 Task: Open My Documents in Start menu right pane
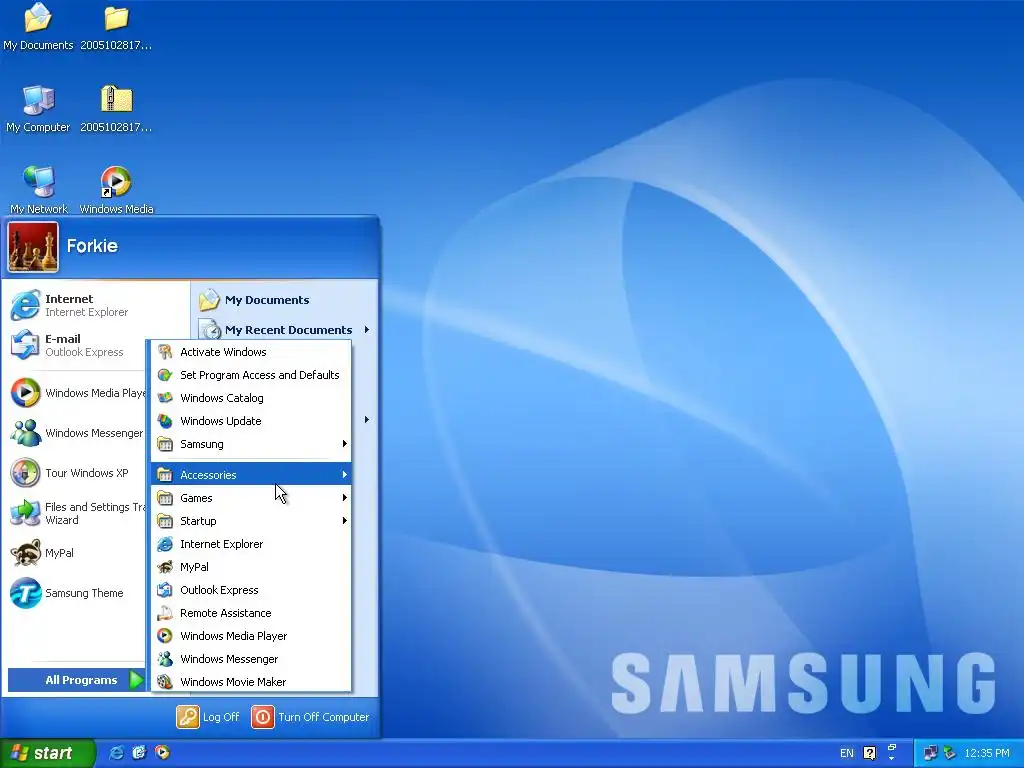[x=285, y=300]
